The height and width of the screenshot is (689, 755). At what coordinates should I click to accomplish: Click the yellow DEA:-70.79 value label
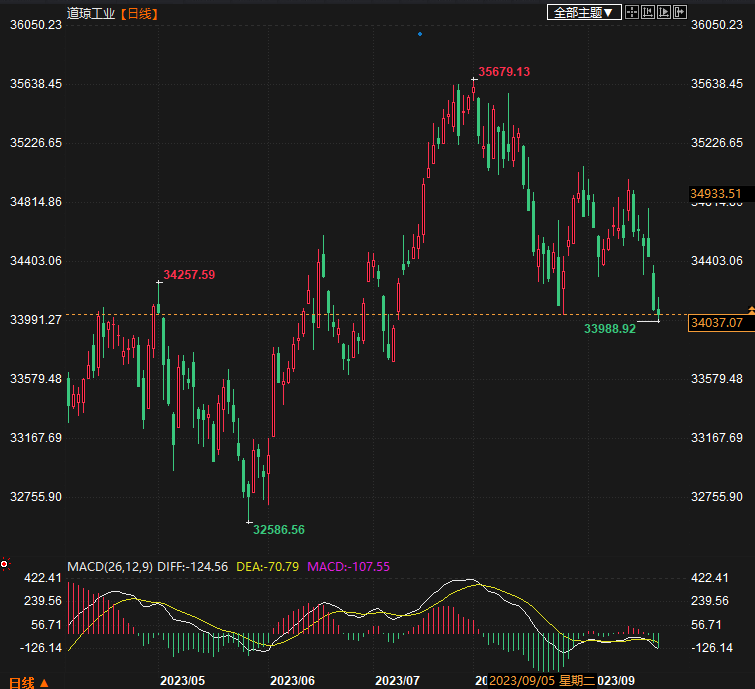267,566
